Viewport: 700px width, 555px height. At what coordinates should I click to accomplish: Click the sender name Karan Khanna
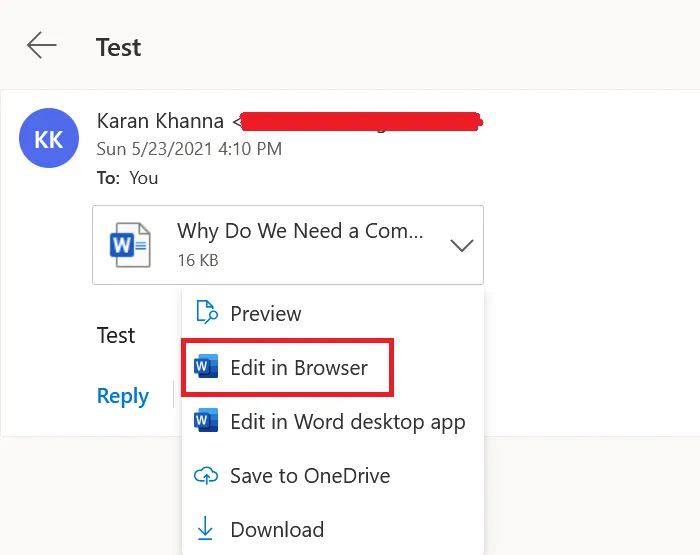[162, 121]
